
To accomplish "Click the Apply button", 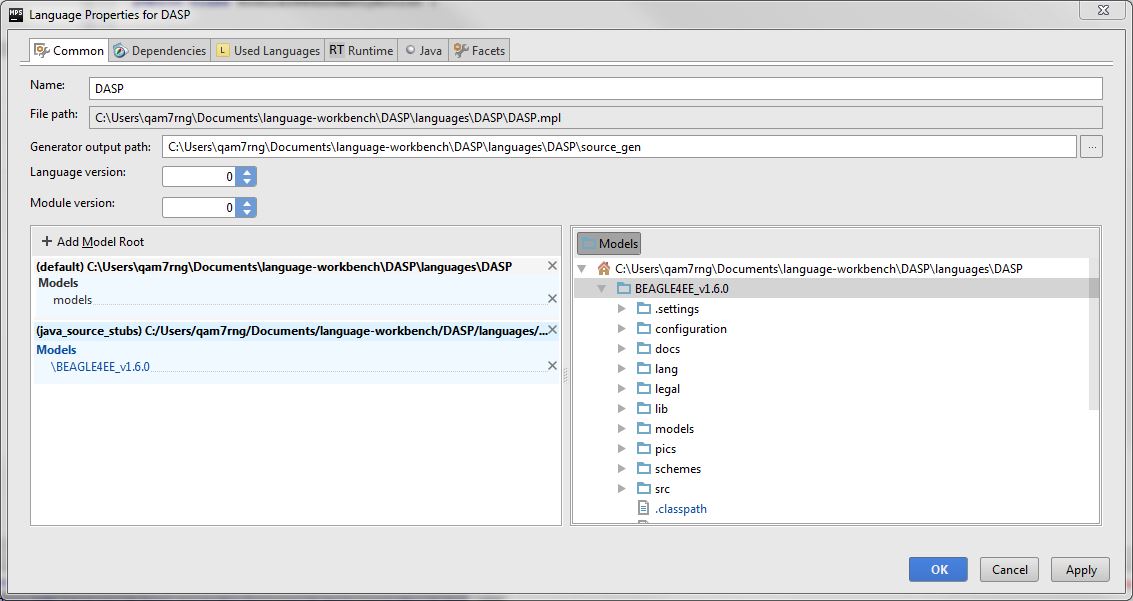I will pyautogui.click(x=1080, y=569).
